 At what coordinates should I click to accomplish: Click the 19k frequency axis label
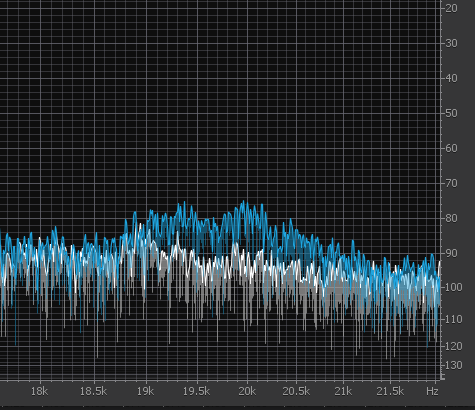coord(145,391)
